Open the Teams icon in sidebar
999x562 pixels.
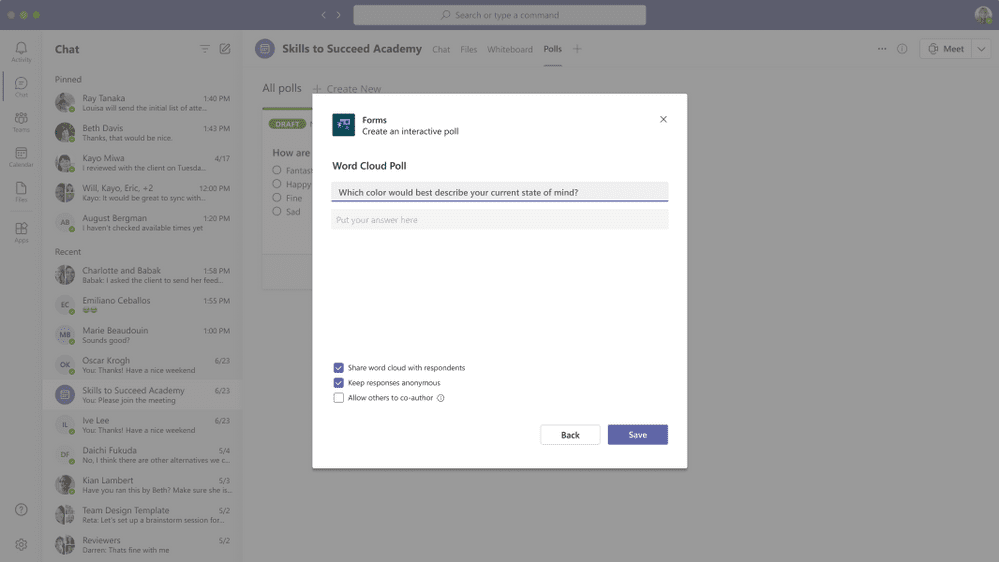click(21, 119)
